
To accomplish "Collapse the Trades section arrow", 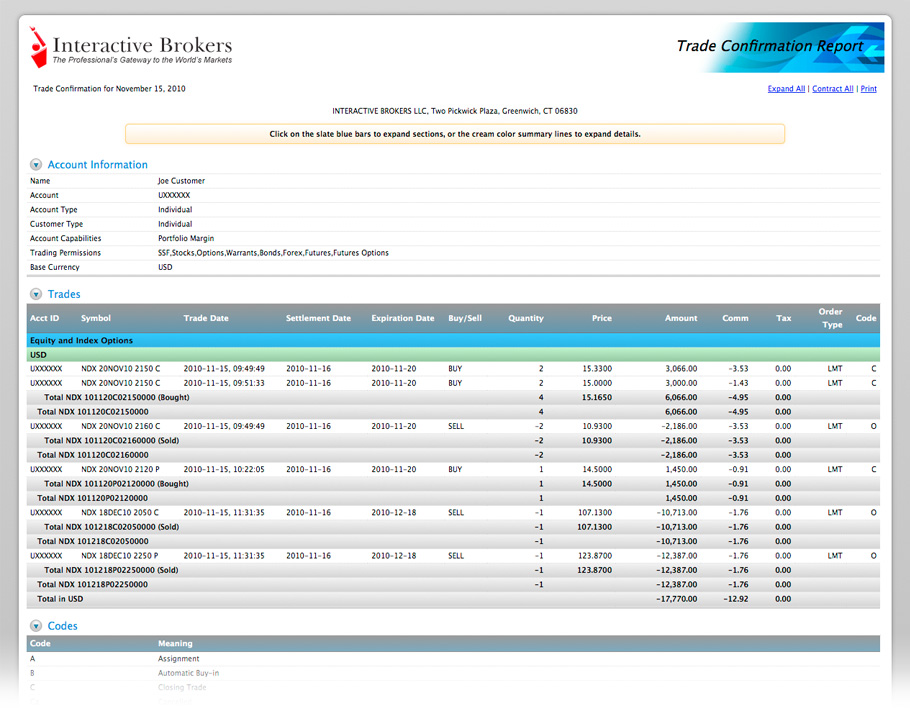I will pyautogui.click(x=36, y=294).
